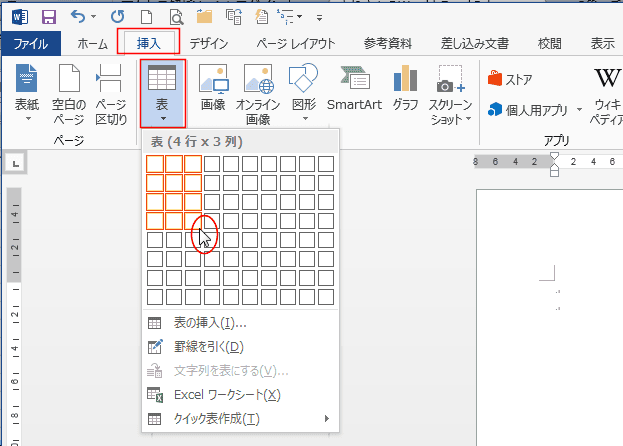Click the グラフ (Chart) icon
Screen dimensions: 623x446
[405, 89]
